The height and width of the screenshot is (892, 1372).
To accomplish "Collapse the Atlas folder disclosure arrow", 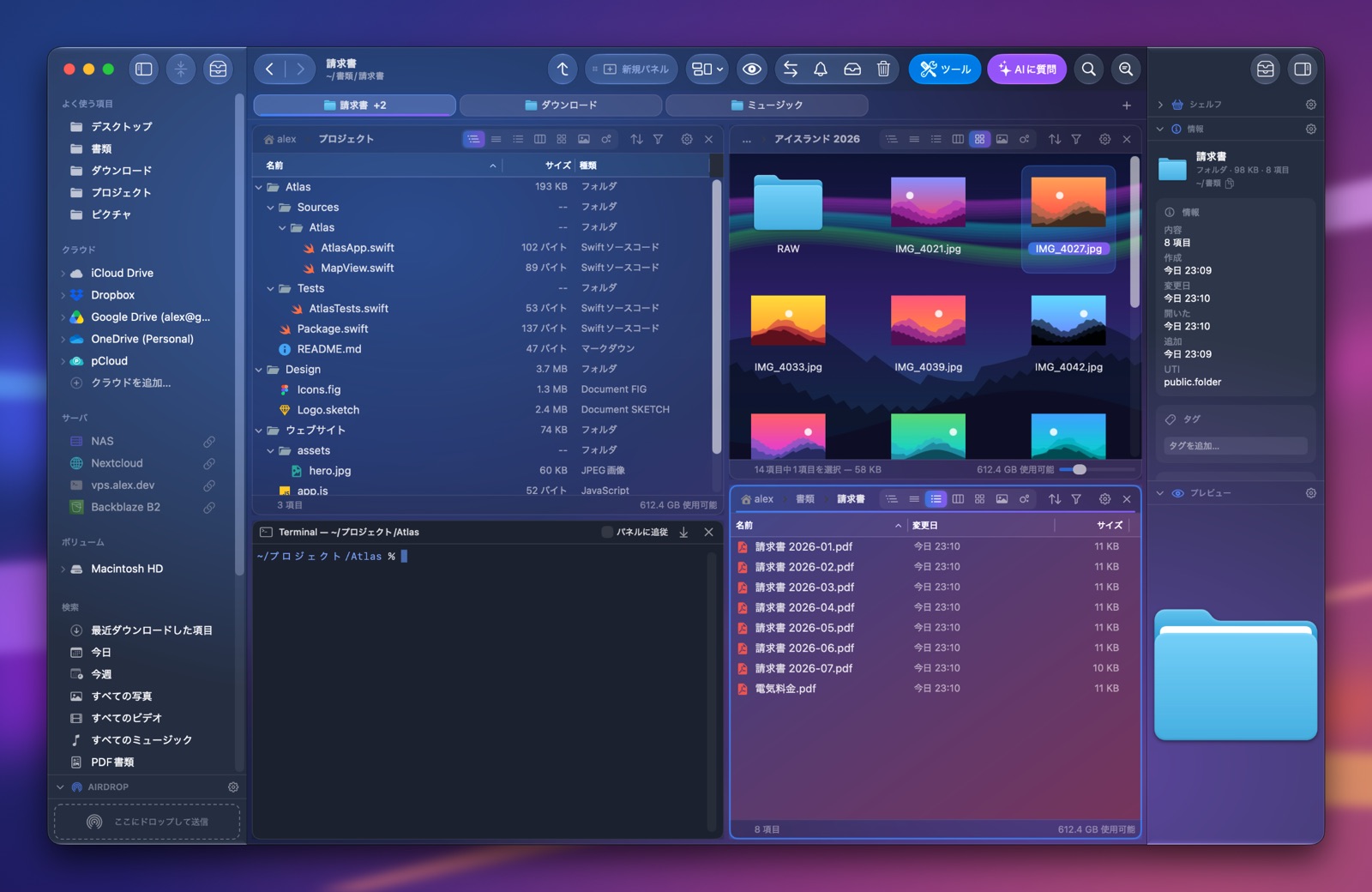I will click(259, 187).
